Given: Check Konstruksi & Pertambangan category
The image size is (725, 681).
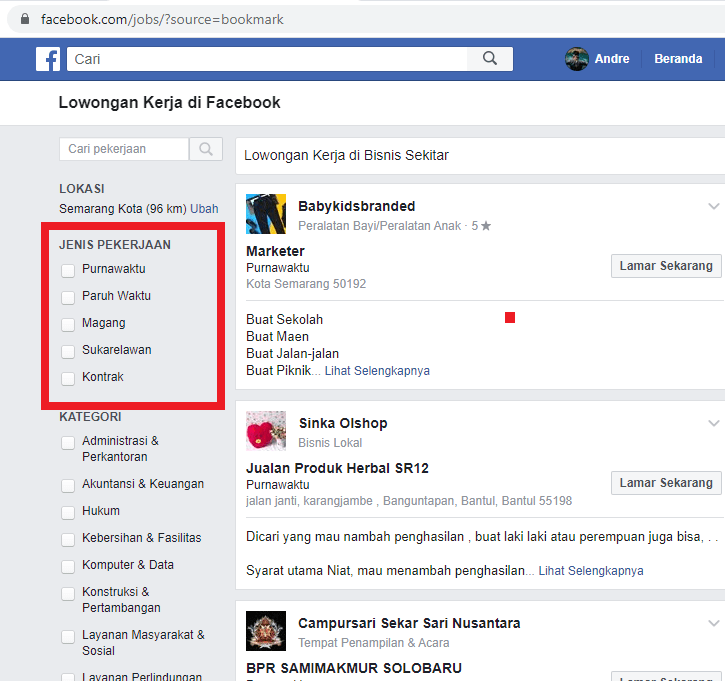Looking at the screenshot, I should [68, 594].
